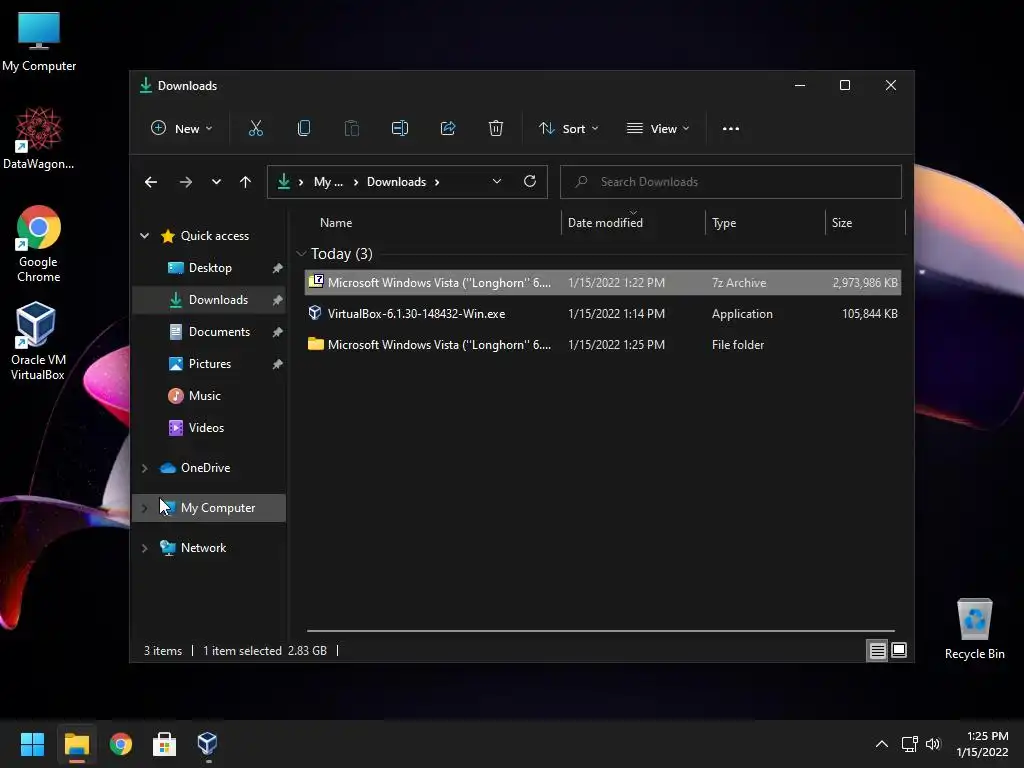Select Downloads in the navigation pane

209,300
